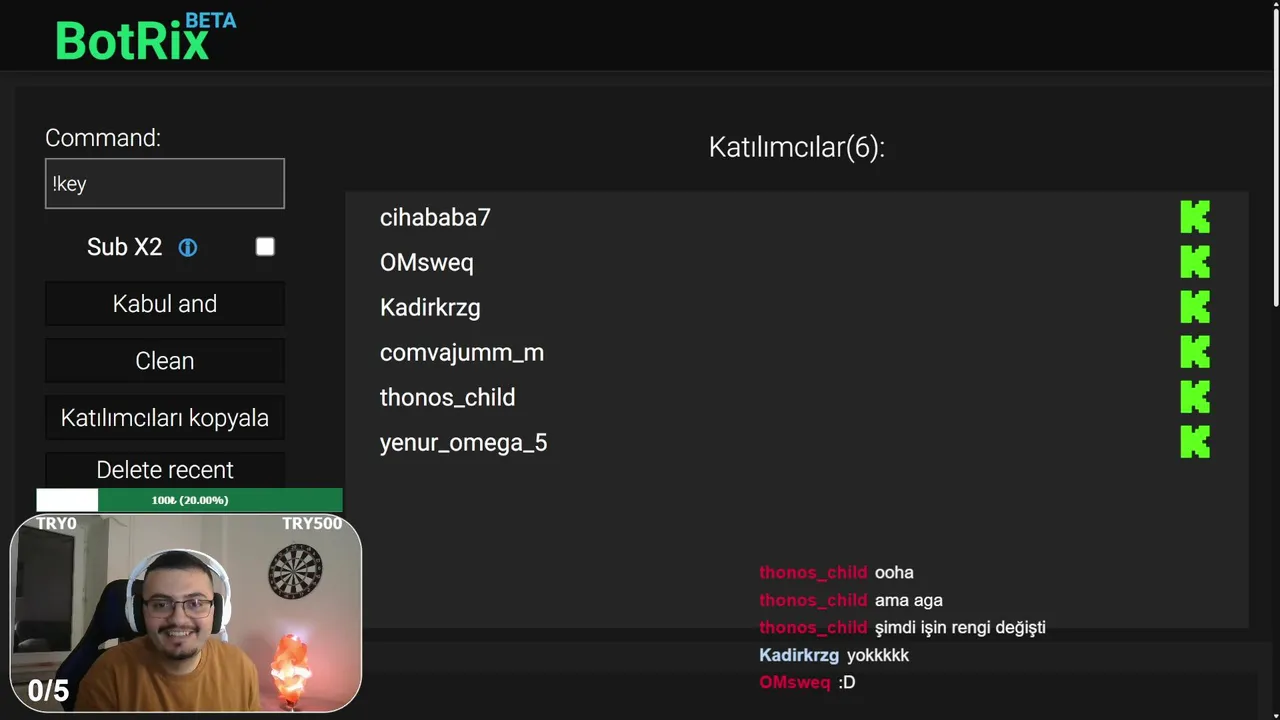
Task: Click the Delete recent button
Action: click(165, 470)
